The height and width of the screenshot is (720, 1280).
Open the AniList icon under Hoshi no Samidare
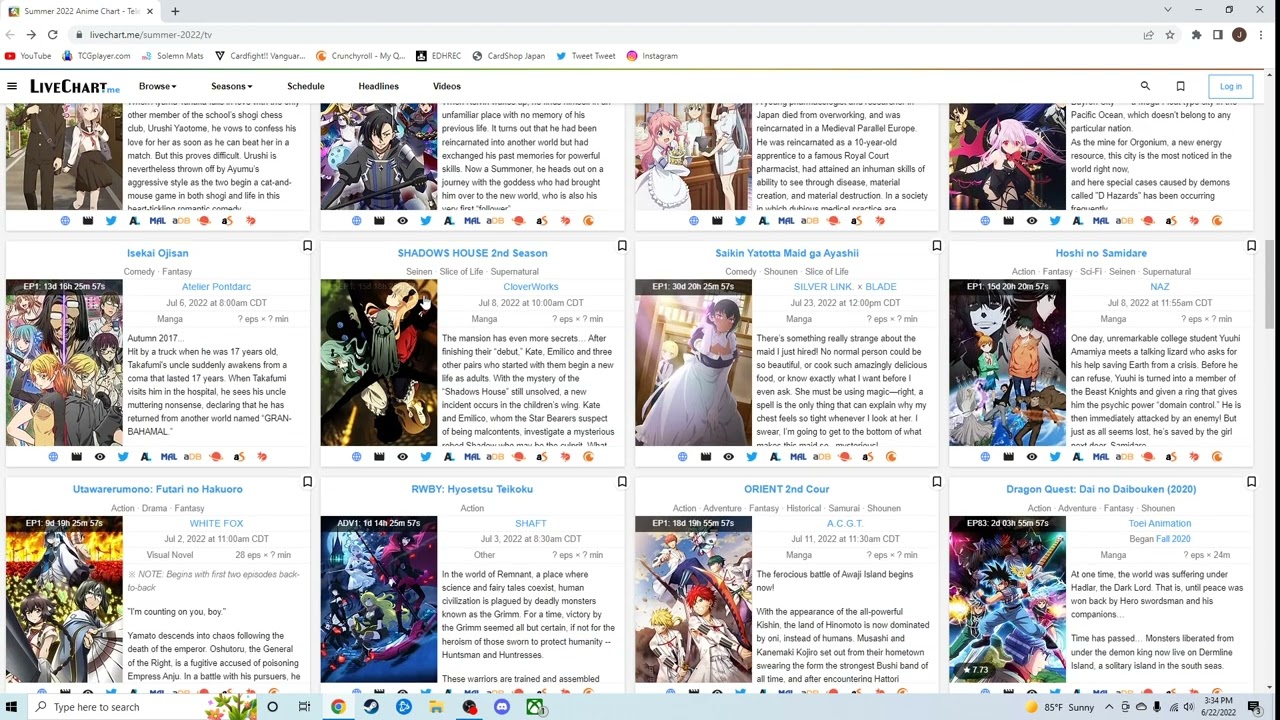coord(1077,457)
